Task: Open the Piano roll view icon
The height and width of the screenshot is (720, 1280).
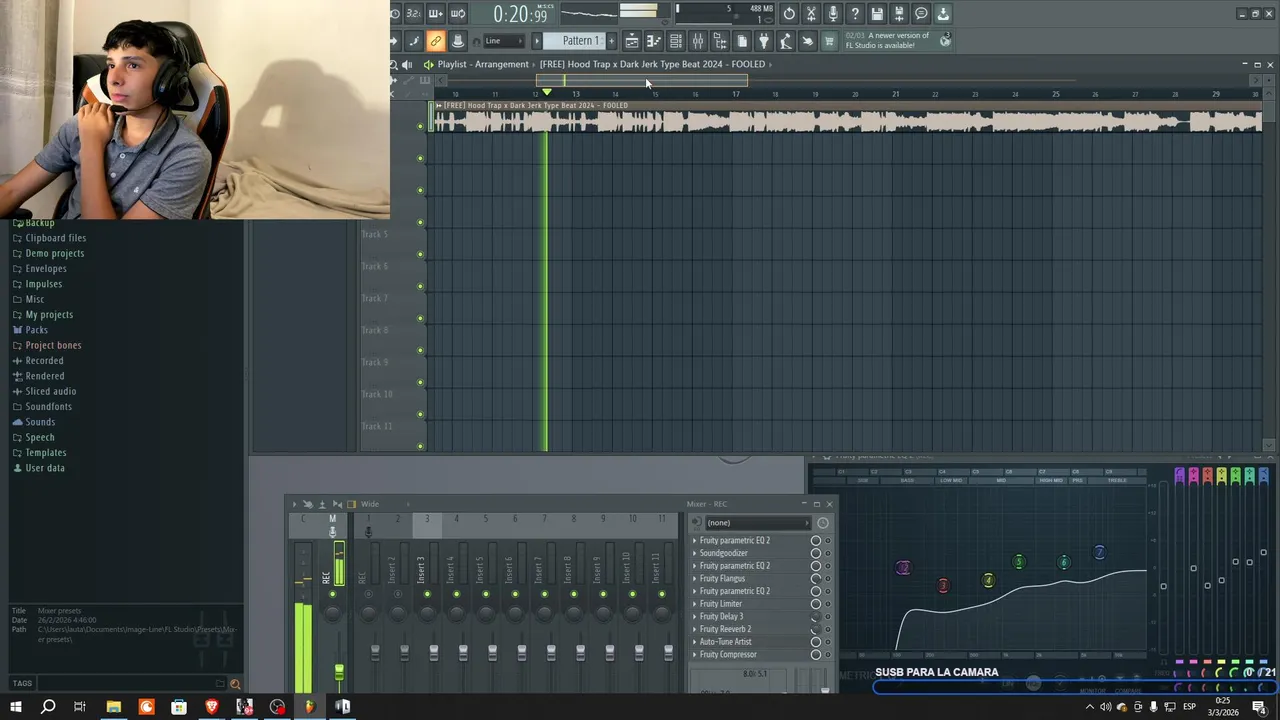Action: coord(654,41)
